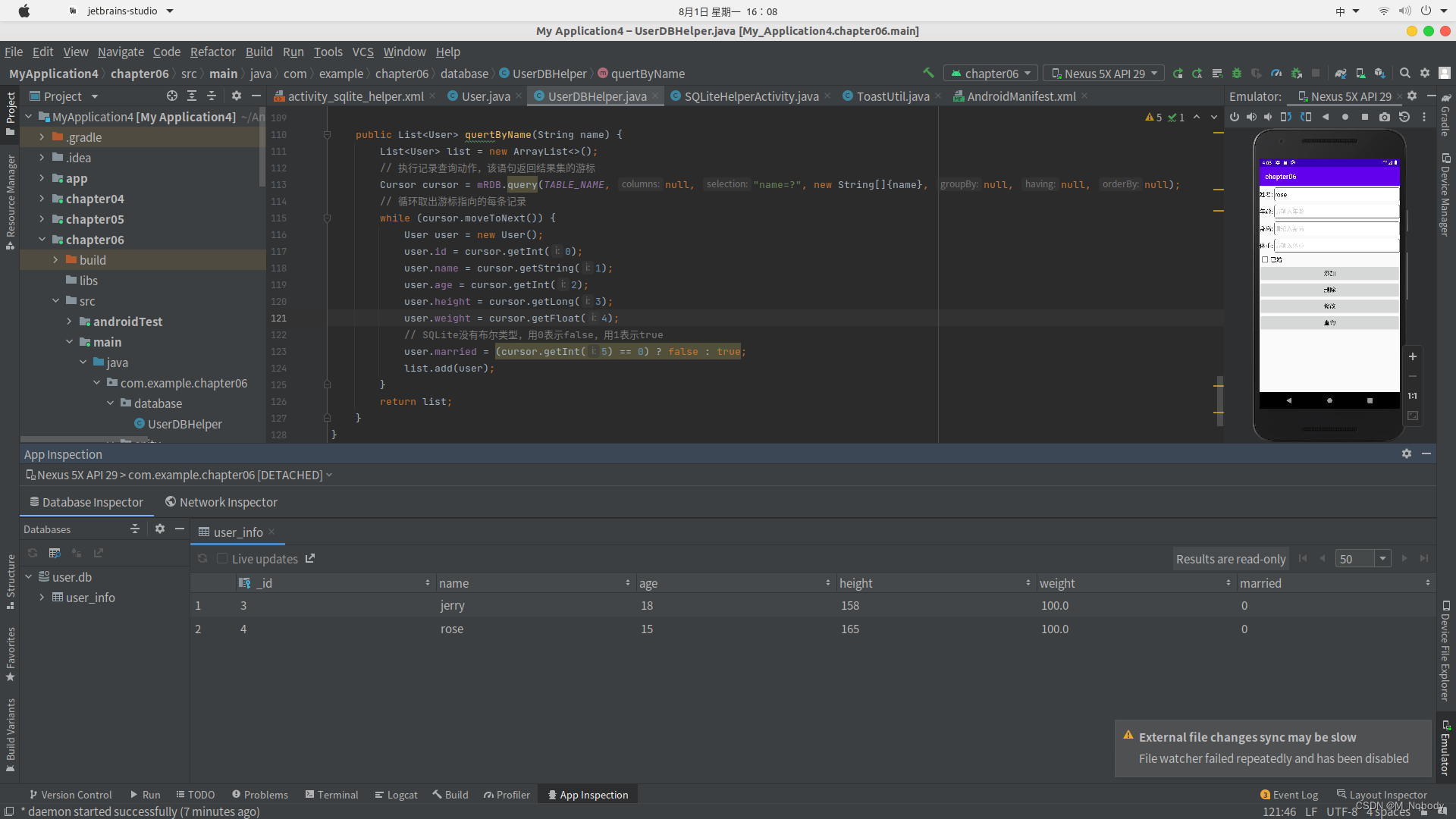This screenshot has height=819, width=1456.
Task: Start Debug mode via the bug icon
Action: [1237, 74]
